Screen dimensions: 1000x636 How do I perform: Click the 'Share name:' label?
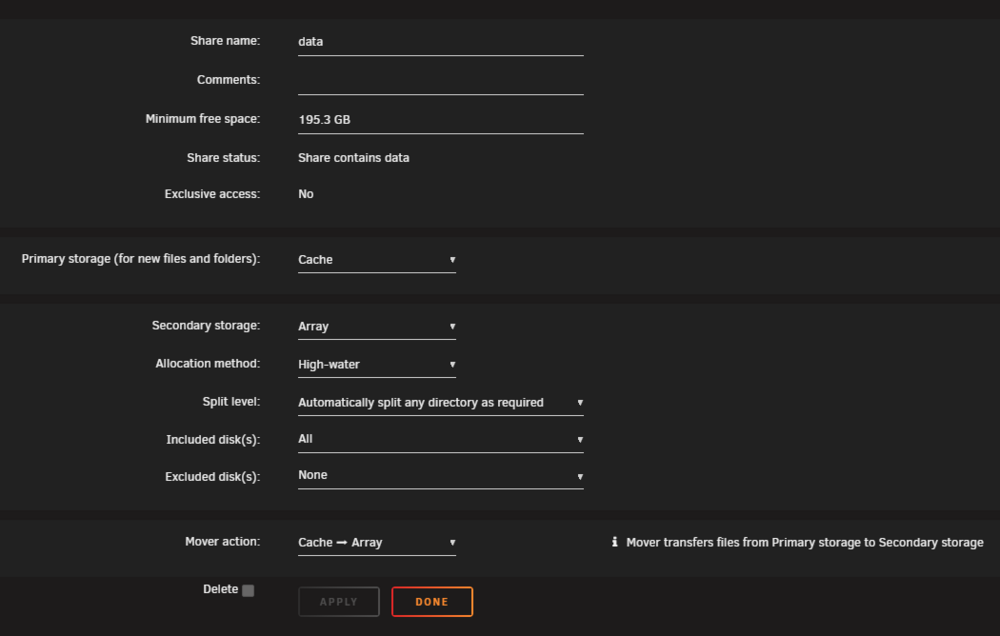coord(225,41)
